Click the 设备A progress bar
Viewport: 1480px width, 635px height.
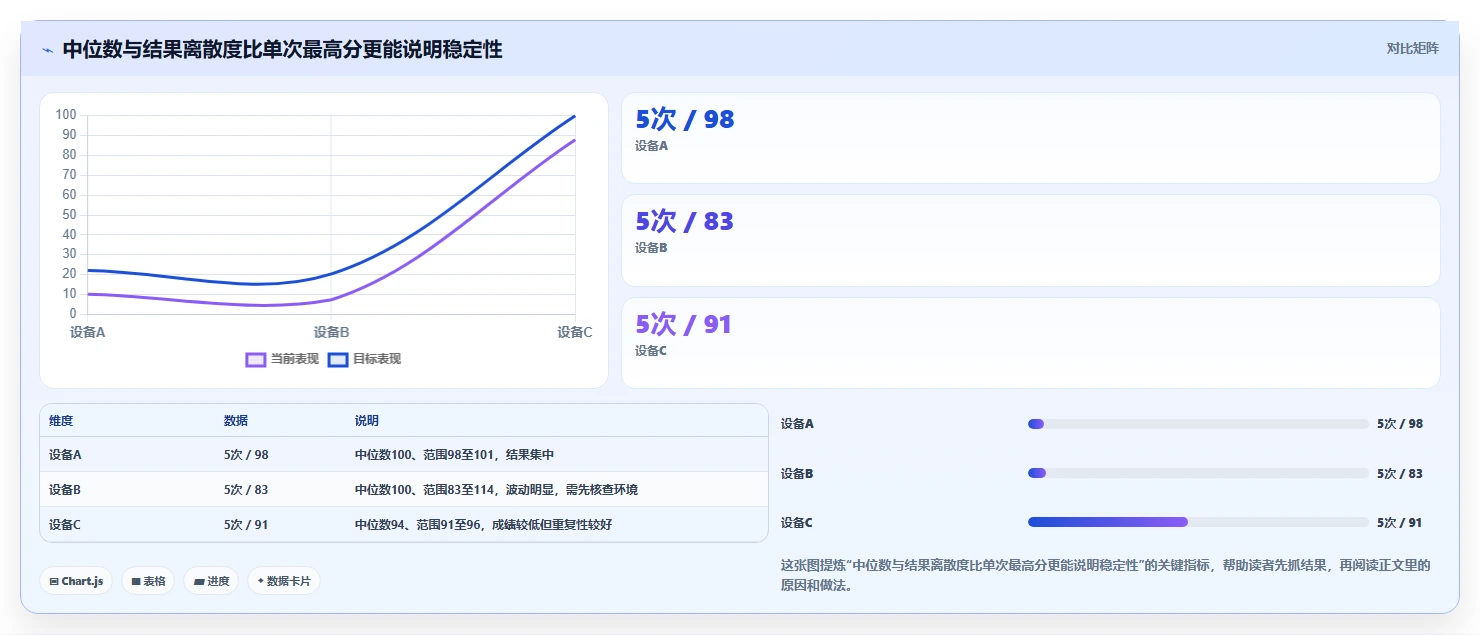coord(1198,424)
